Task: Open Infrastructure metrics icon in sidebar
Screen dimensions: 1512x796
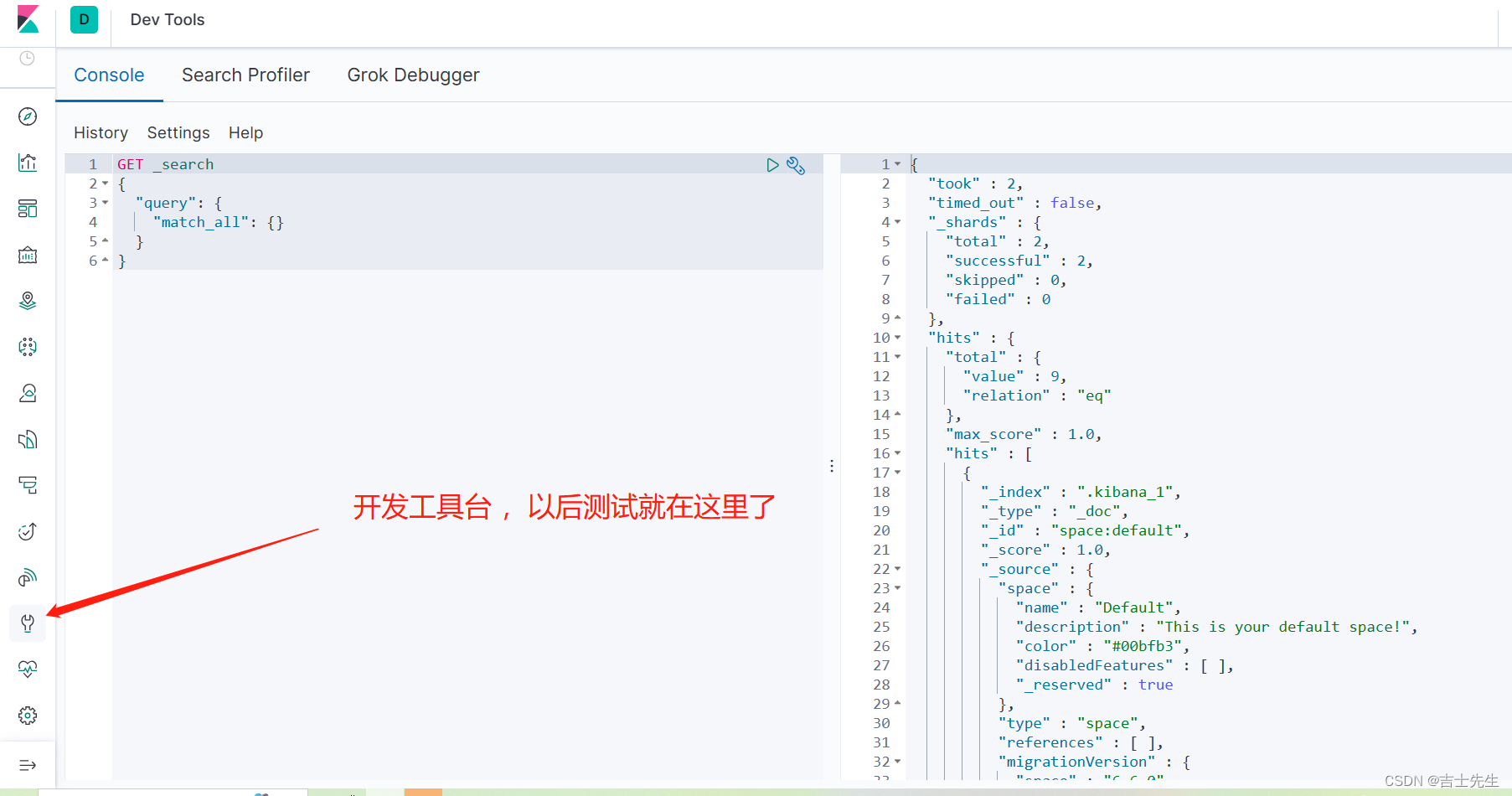Action: [x=28, y=393]
